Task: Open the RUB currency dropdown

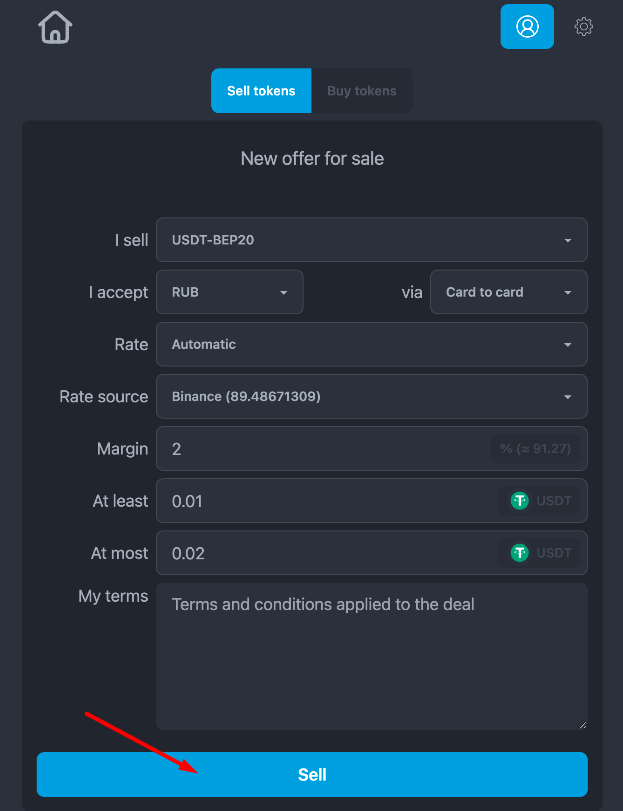Action: click(x=230, y=292)
